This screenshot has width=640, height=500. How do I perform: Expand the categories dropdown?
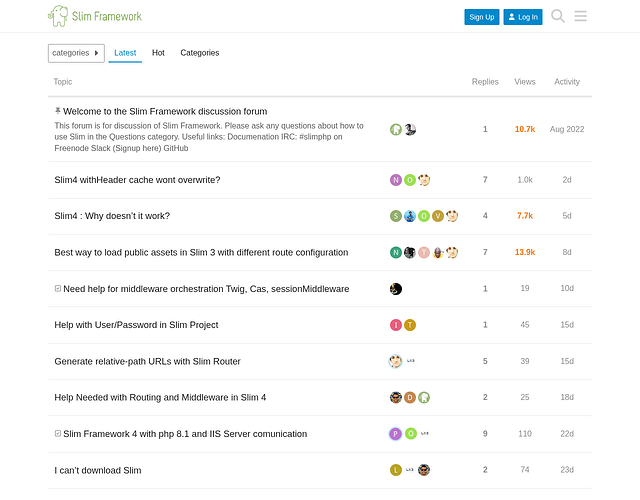(76, 53)
